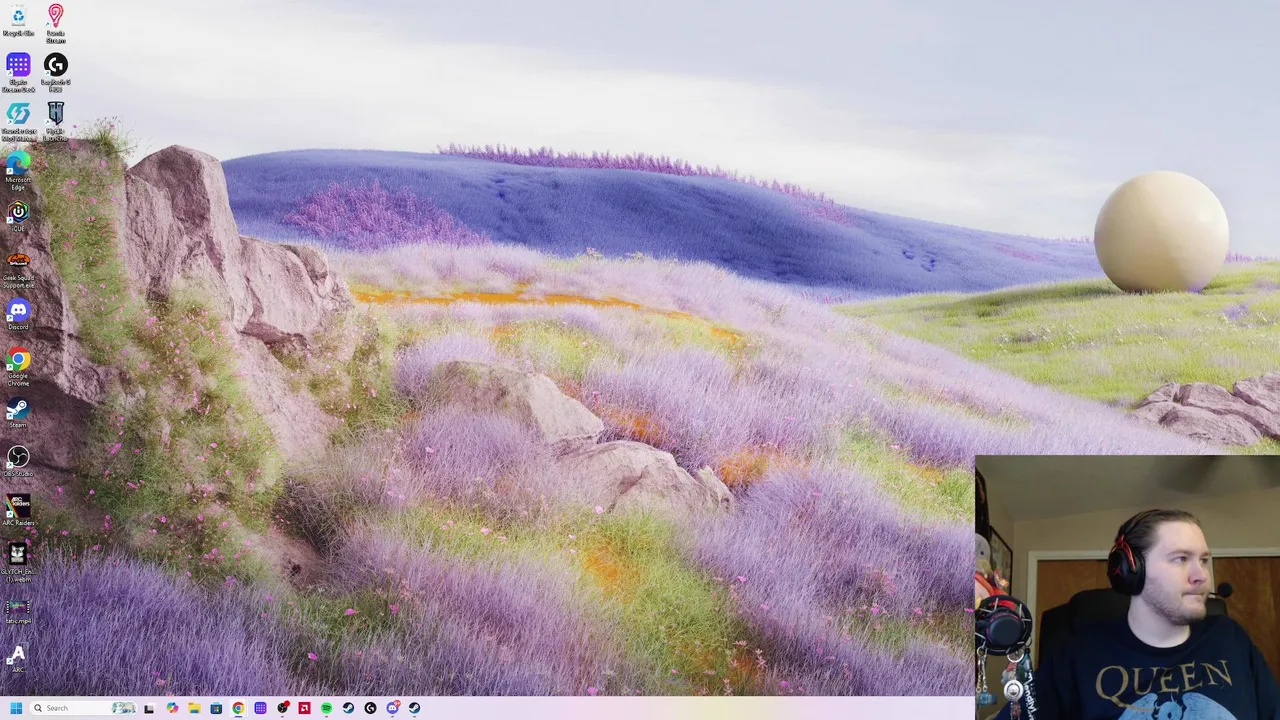Viewport: 1280px width, 720px height.
Task: Select the Microsoft Edge desktop shortcut
Action: (18, 171)
